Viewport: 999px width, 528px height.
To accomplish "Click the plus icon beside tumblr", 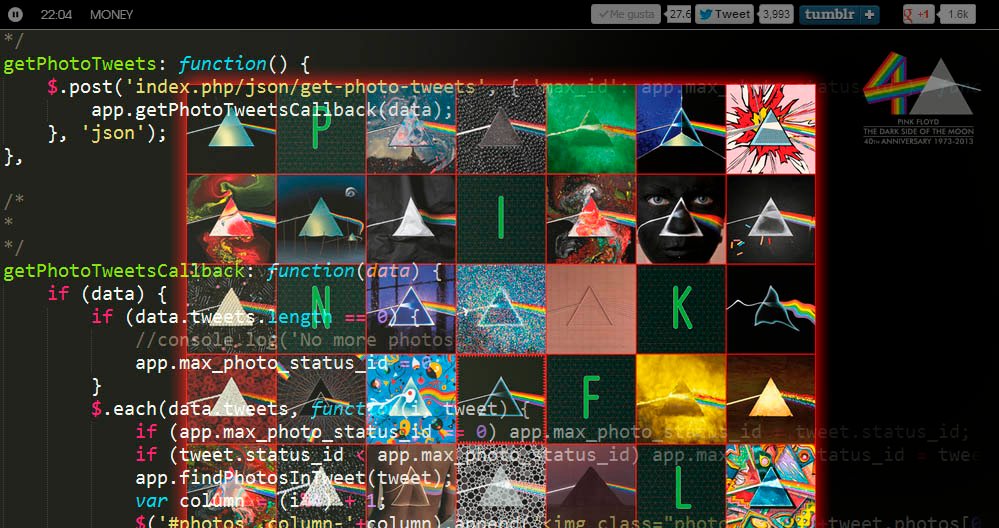I will click(x=870, y=15).
